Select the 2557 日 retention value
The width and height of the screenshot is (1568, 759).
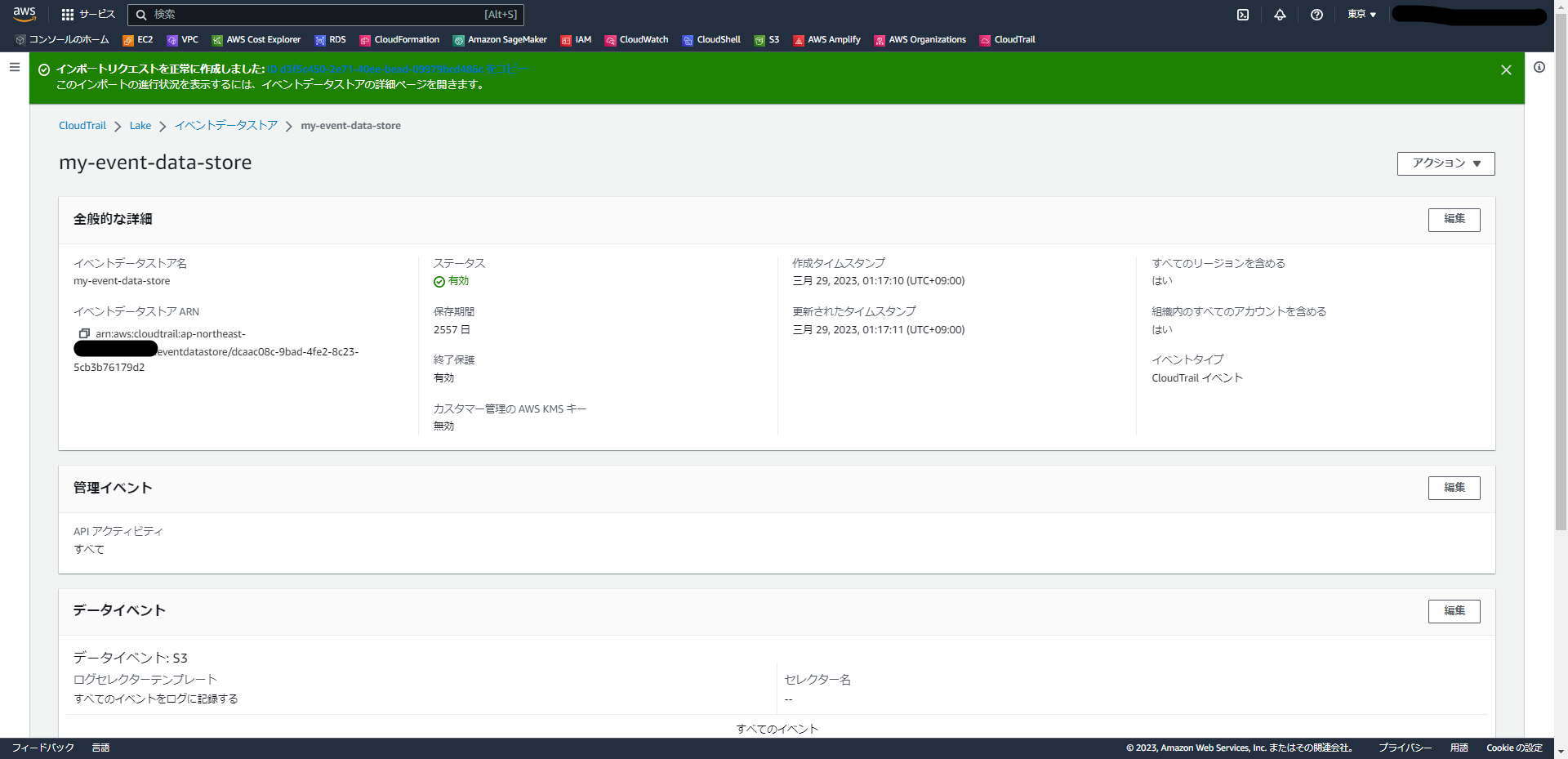point(452,330)
